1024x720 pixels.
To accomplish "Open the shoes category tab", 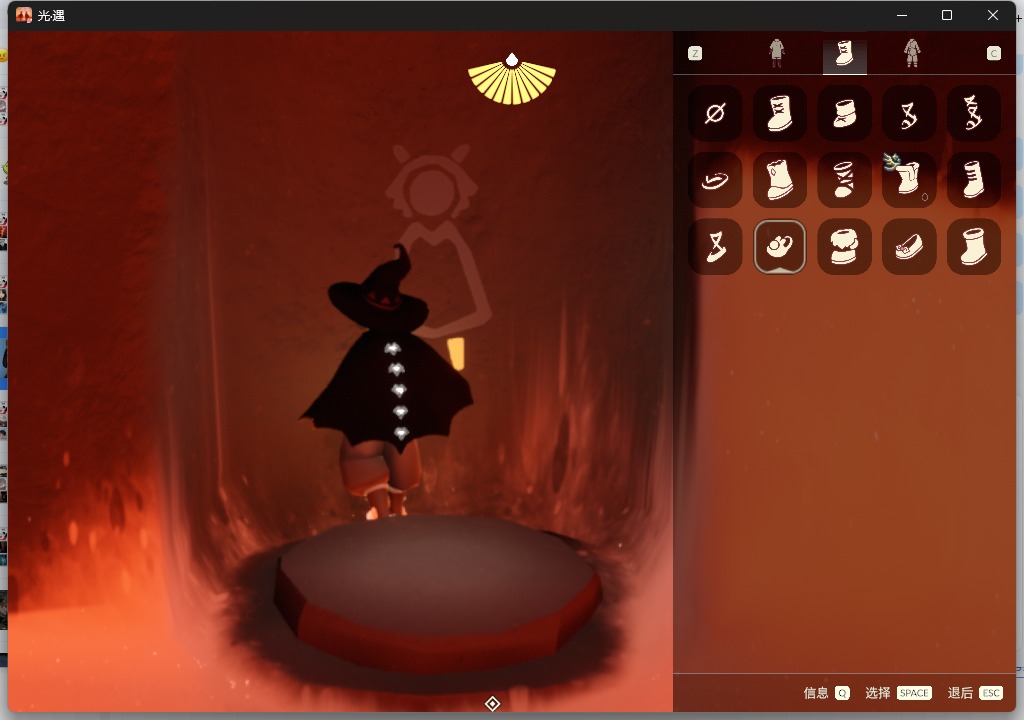I will (x=844, y=53).
